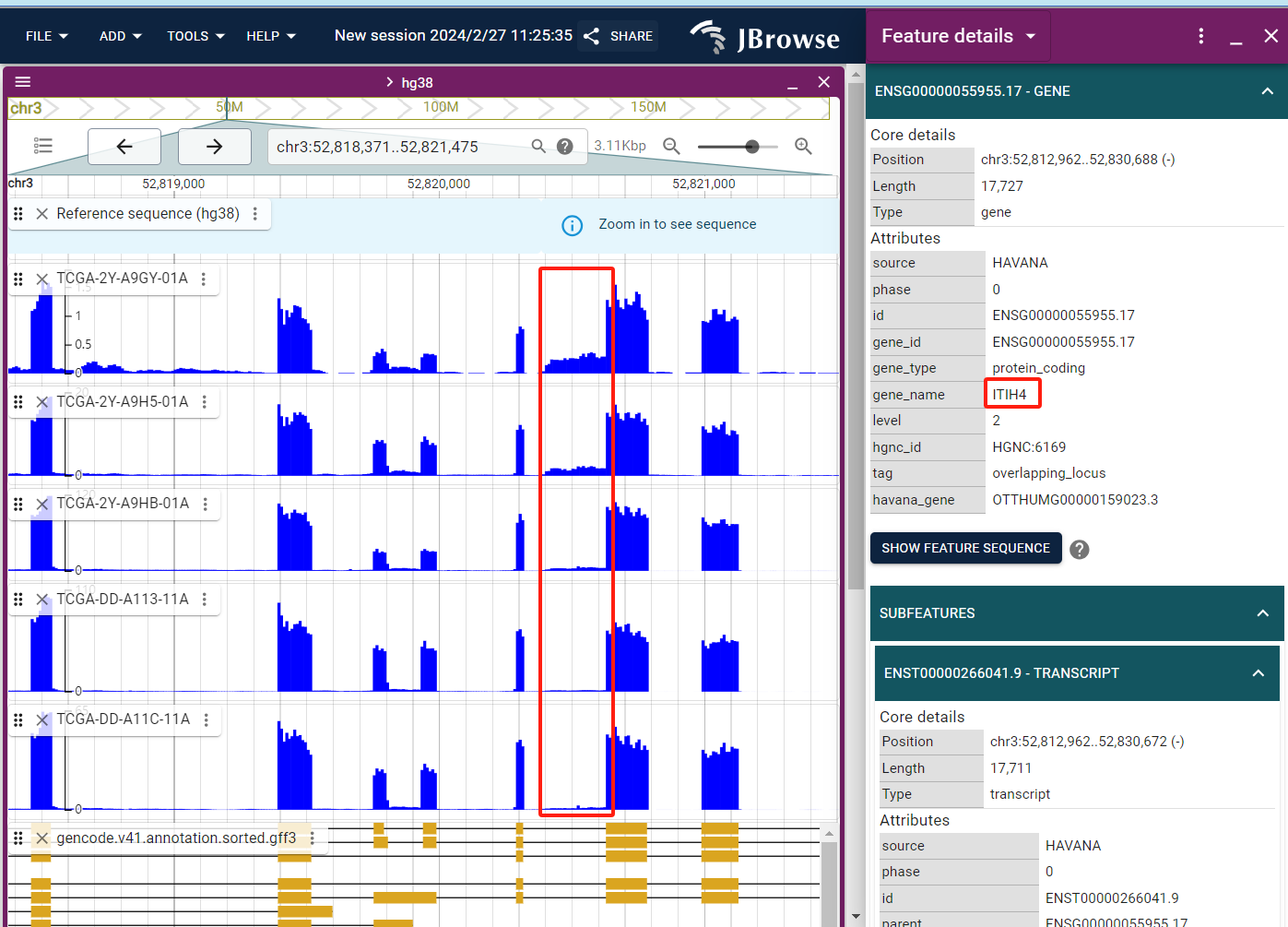Open the track selector list icon
This screenshot has height=927, width=1288.
point(43,146)
